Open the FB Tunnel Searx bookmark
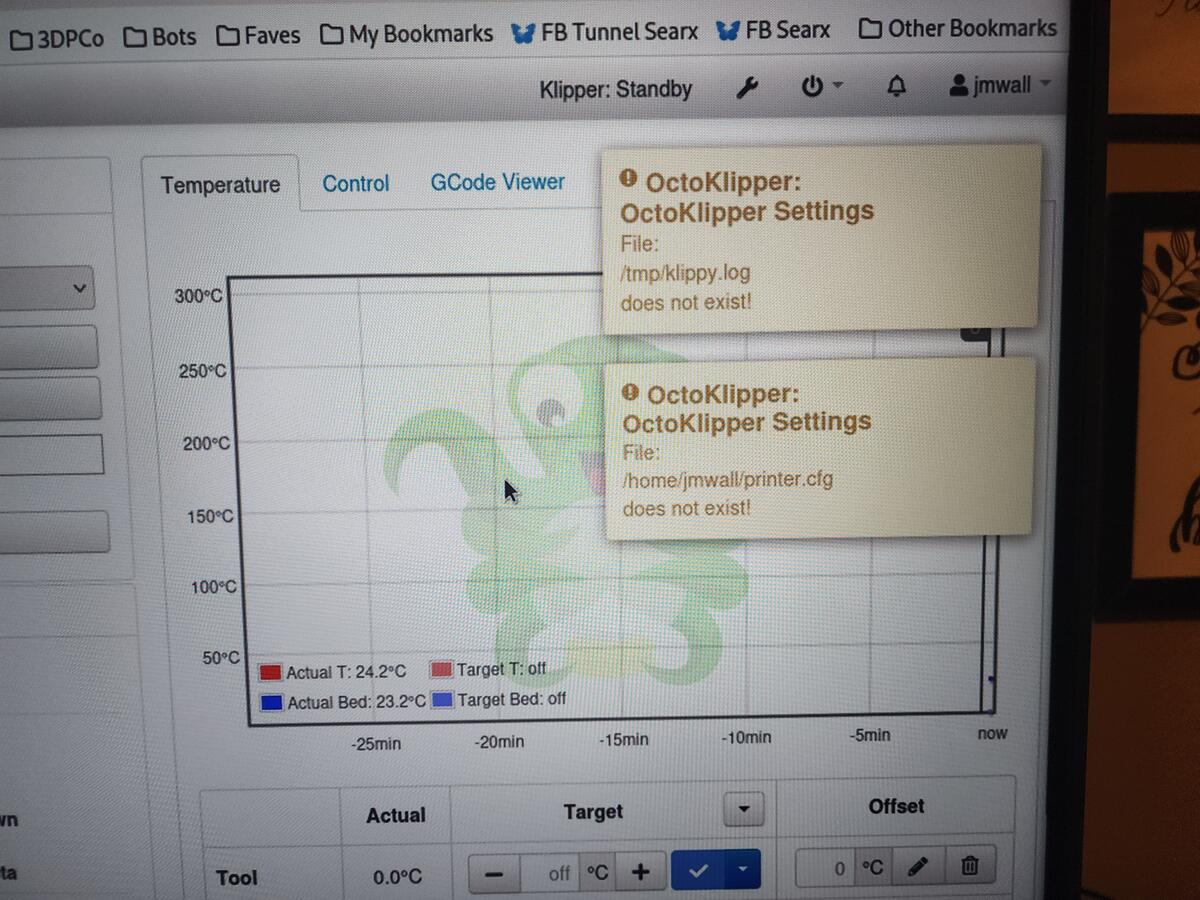1200x900 pixels. pyautogui.click(x=604, y=32)
